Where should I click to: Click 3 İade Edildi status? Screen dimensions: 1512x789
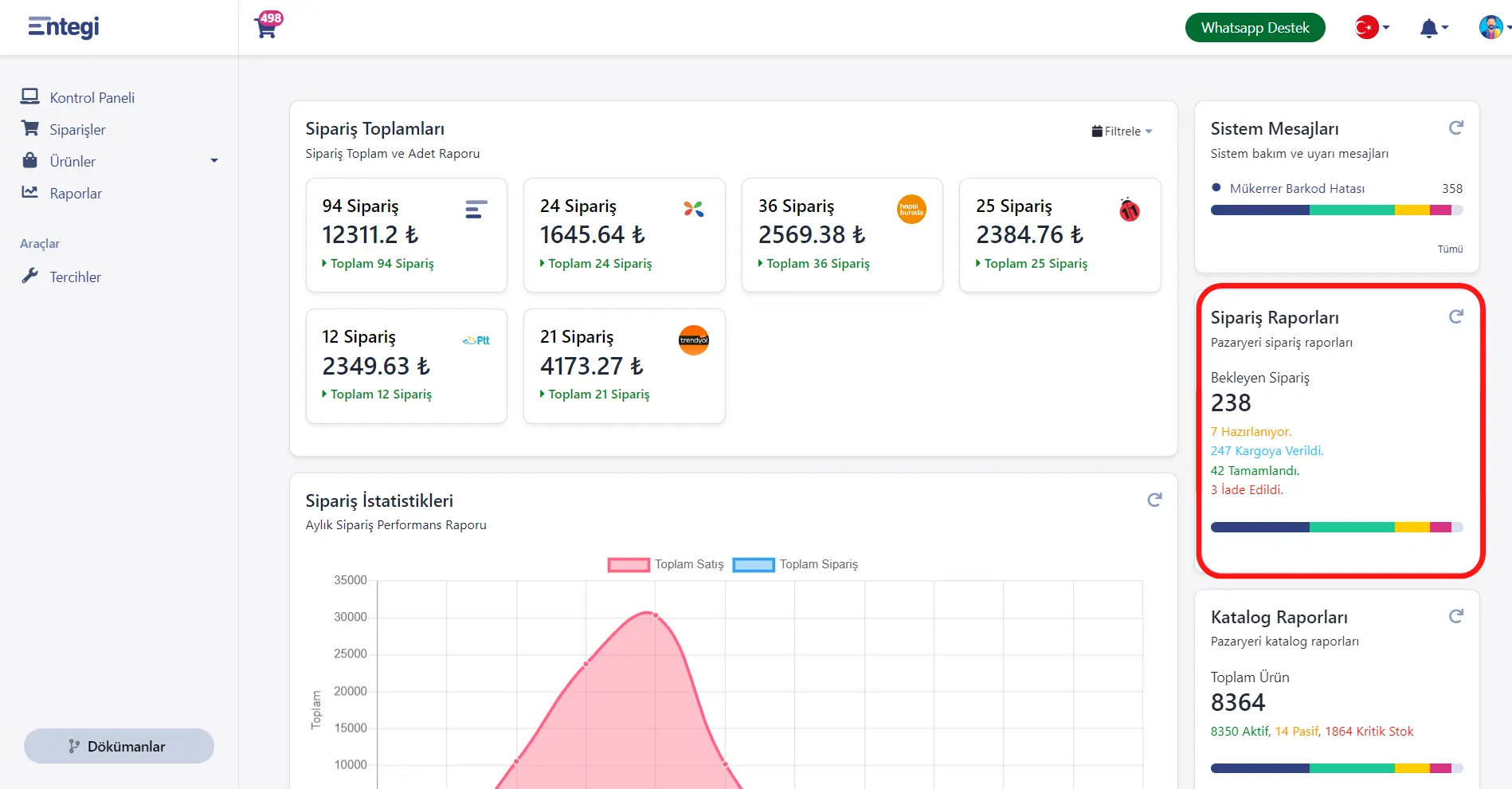(1247, 489)
